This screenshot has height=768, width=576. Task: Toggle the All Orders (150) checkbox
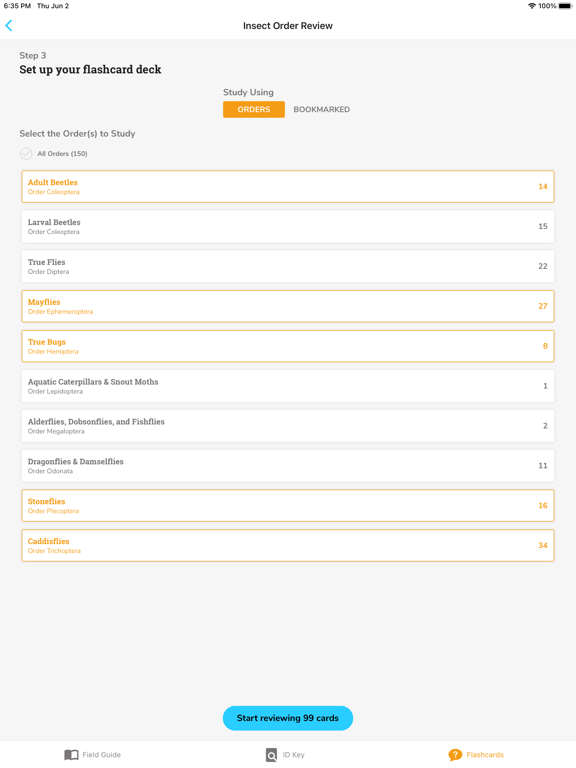[26, 154]
